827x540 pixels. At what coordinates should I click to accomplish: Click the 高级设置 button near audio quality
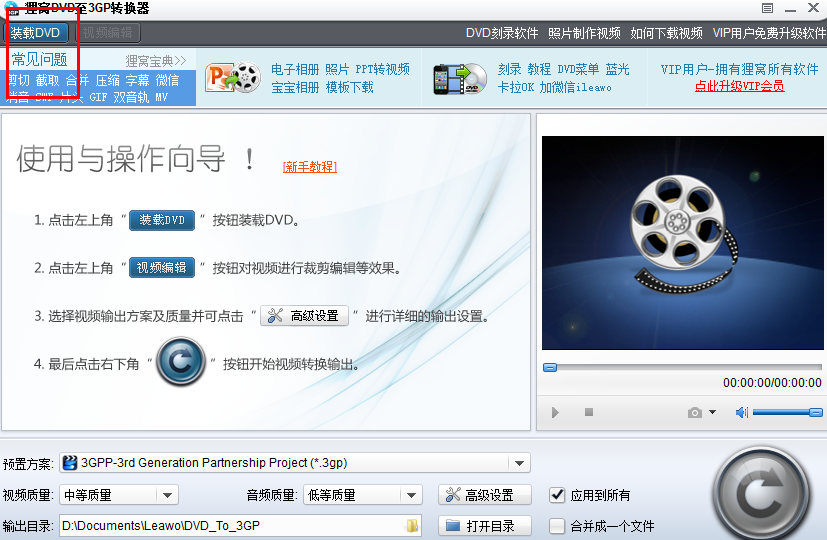tap(485, 495)
